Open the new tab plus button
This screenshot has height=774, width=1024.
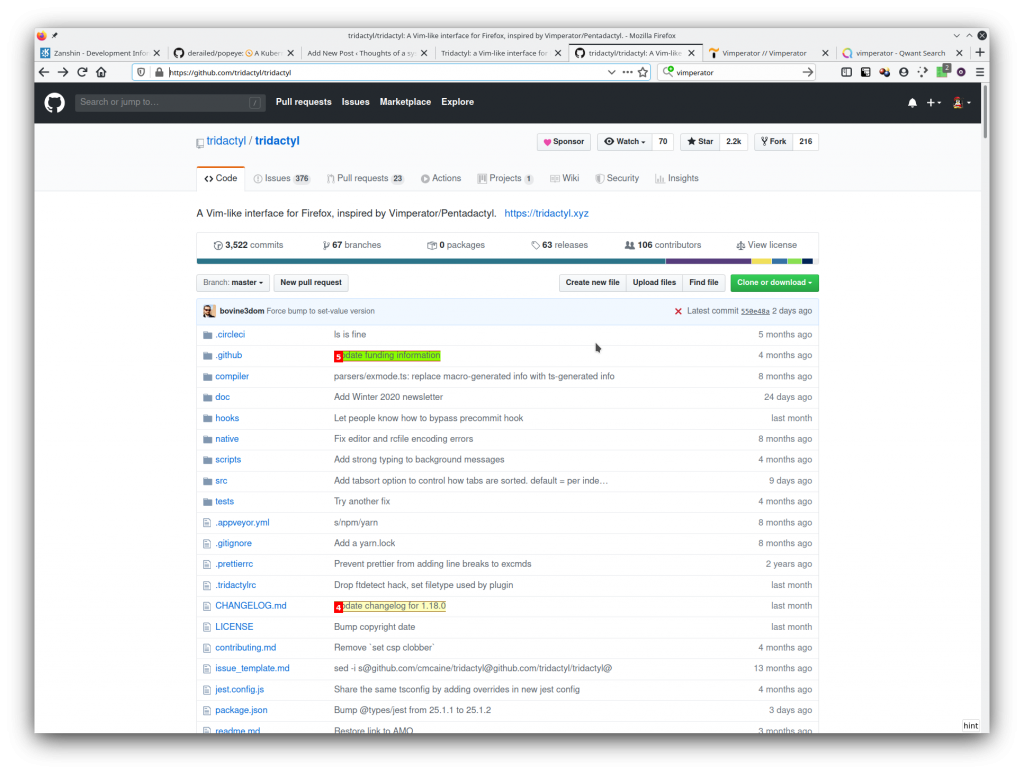(980, 53)
